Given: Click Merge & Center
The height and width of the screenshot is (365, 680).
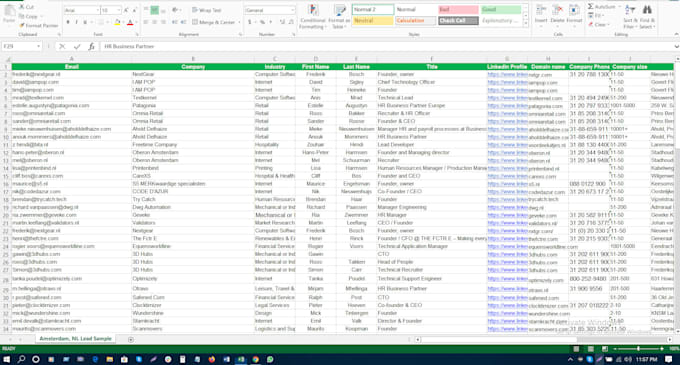Looking at the screenshot, I should 214,22.
